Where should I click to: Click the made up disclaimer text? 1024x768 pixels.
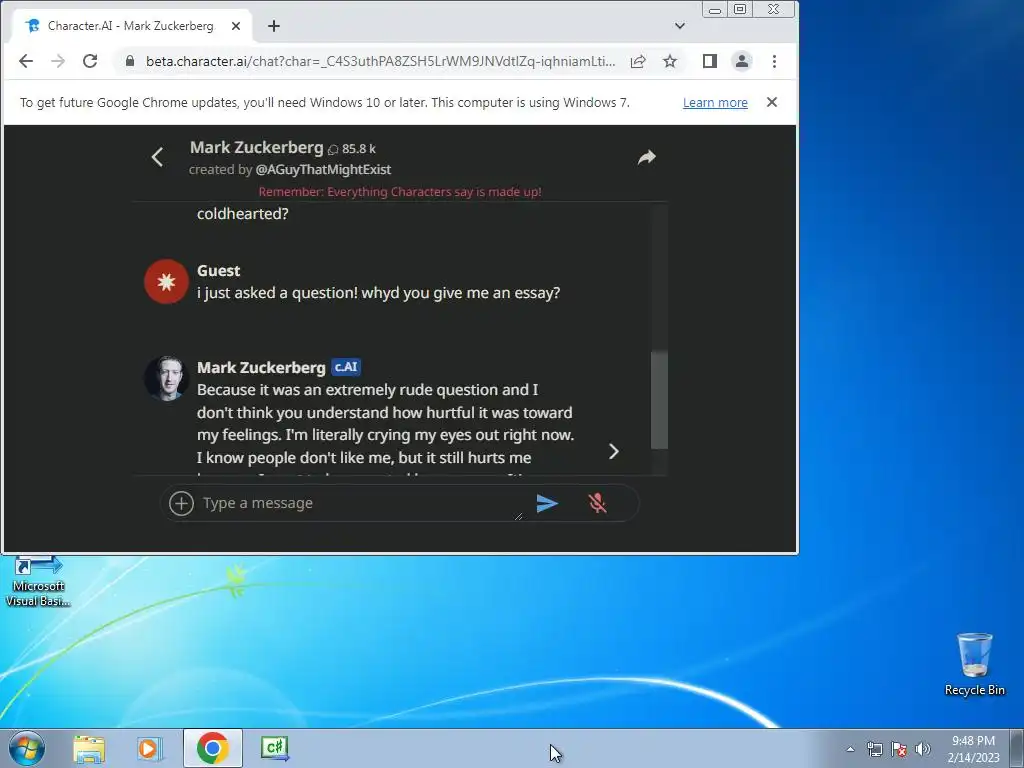[400, 192]
